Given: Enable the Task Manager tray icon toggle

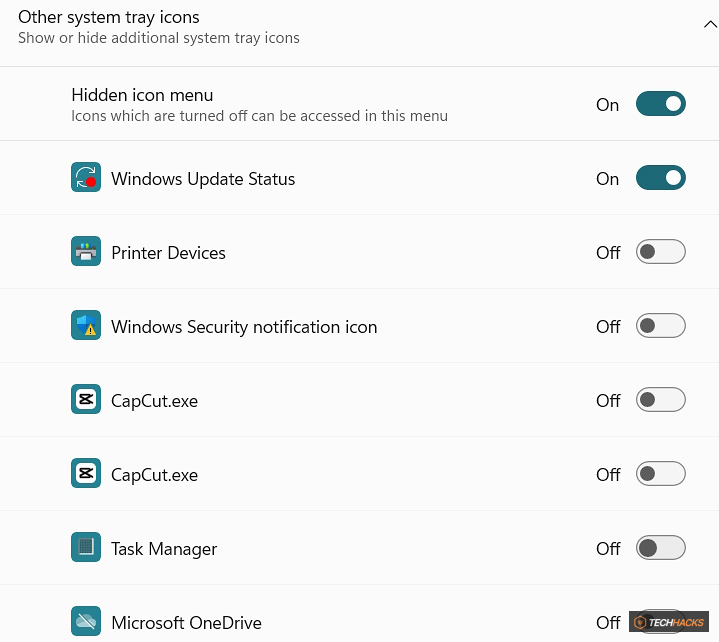Looking at the screenshot, I should click(x=660, y=548).
